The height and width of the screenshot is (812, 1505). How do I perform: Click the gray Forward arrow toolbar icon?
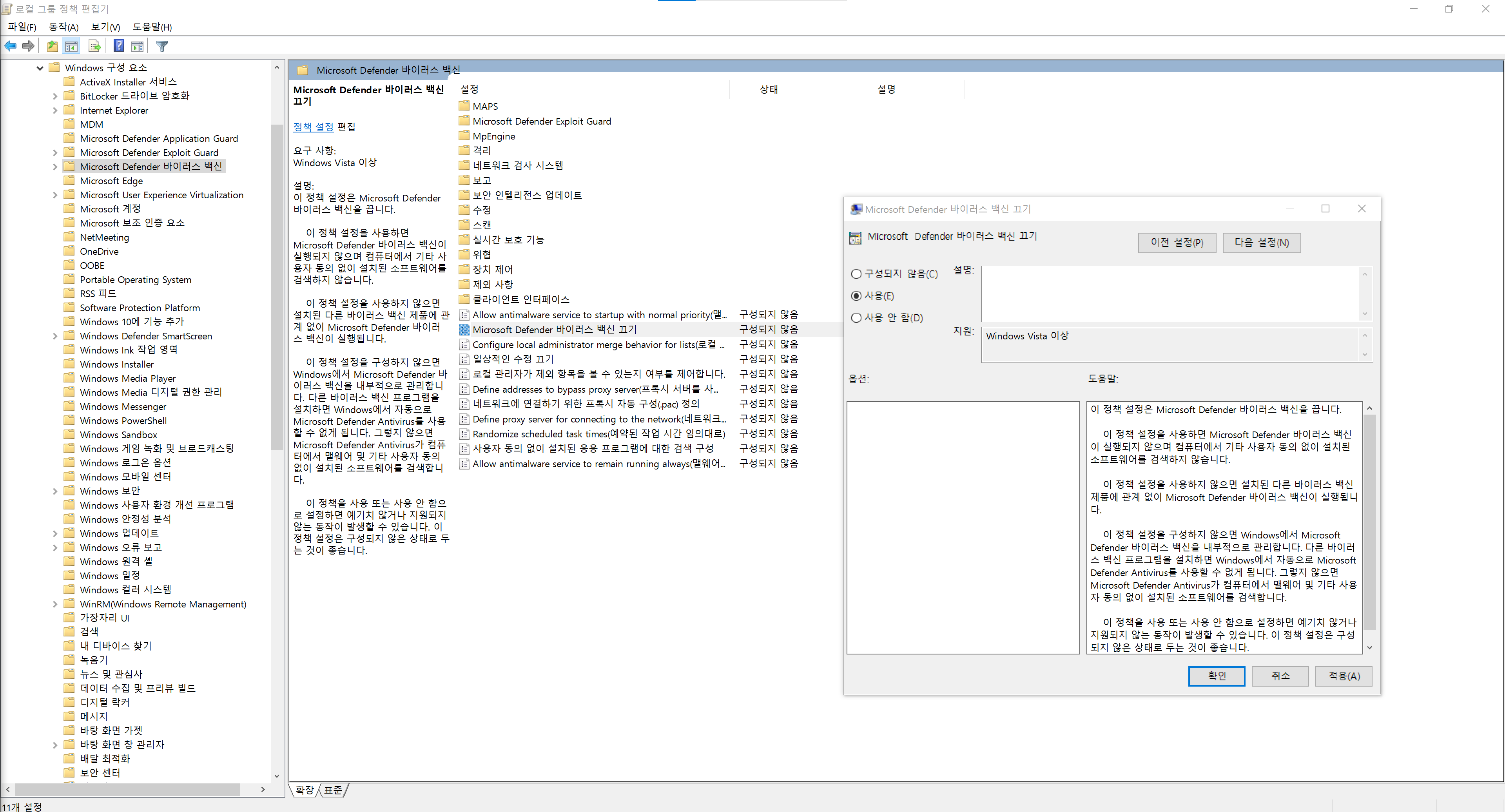pos(27,45)
